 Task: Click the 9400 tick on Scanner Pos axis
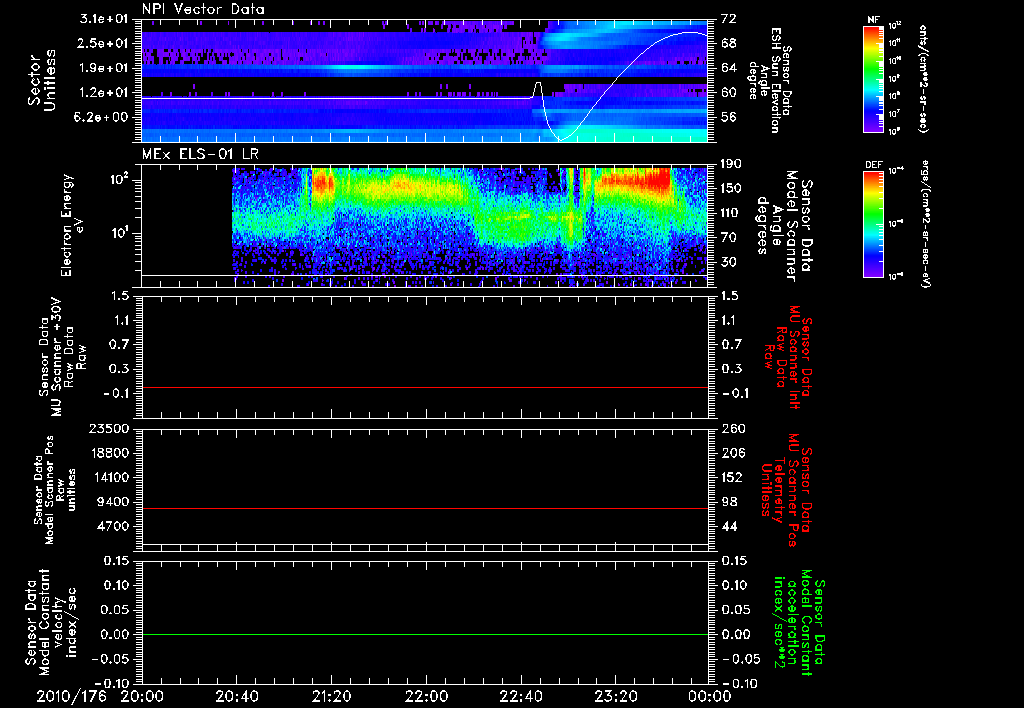(114, 502)
